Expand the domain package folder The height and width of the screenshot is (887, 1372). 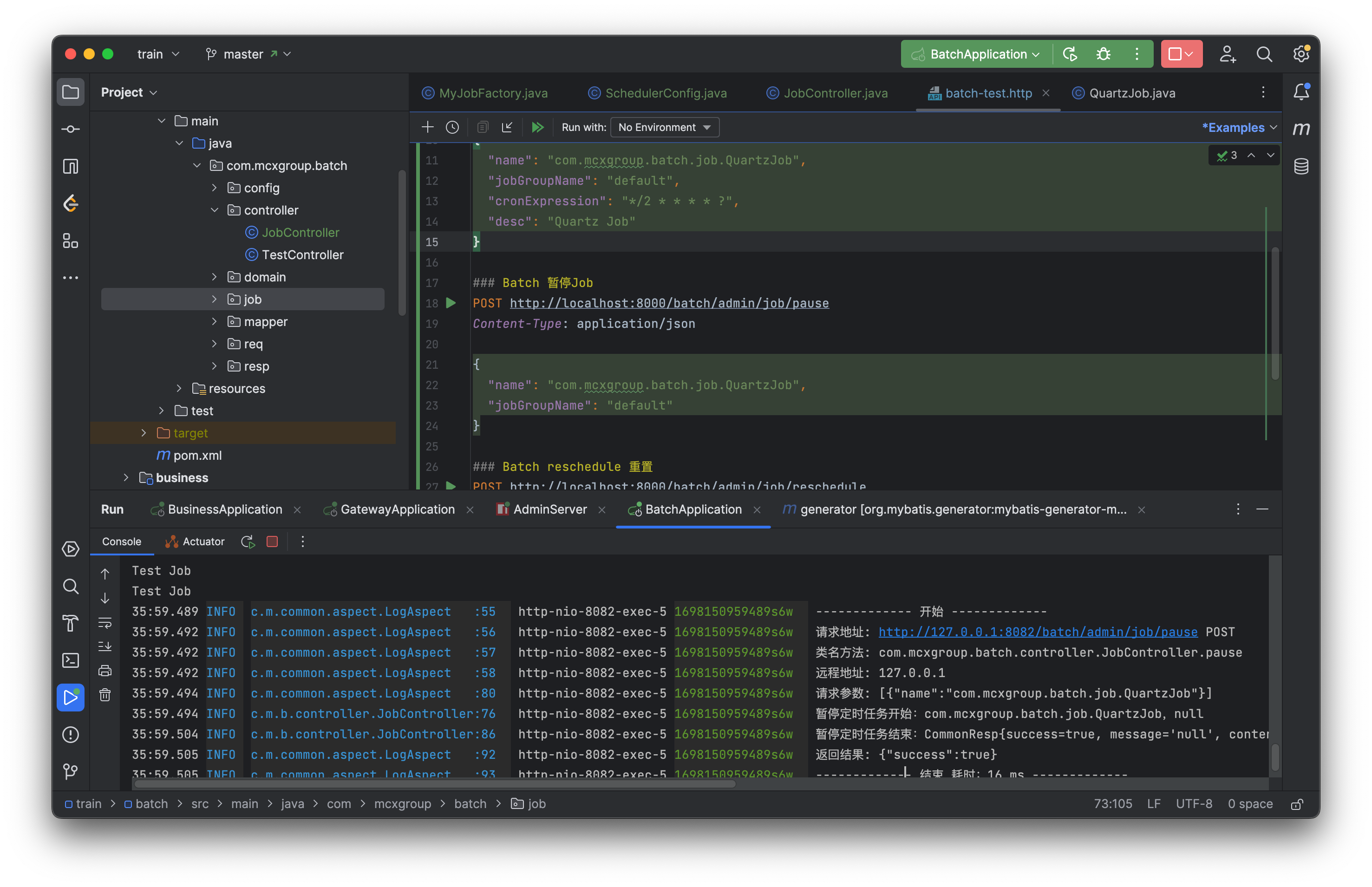click(x=214, y=277)
